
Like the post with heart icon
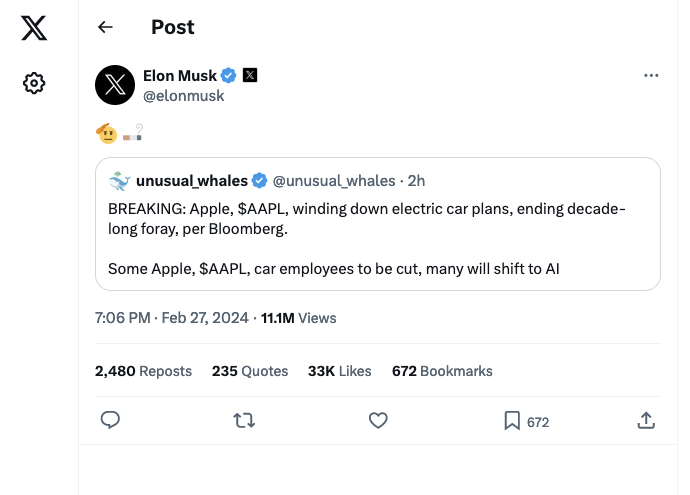pos(378,421)
